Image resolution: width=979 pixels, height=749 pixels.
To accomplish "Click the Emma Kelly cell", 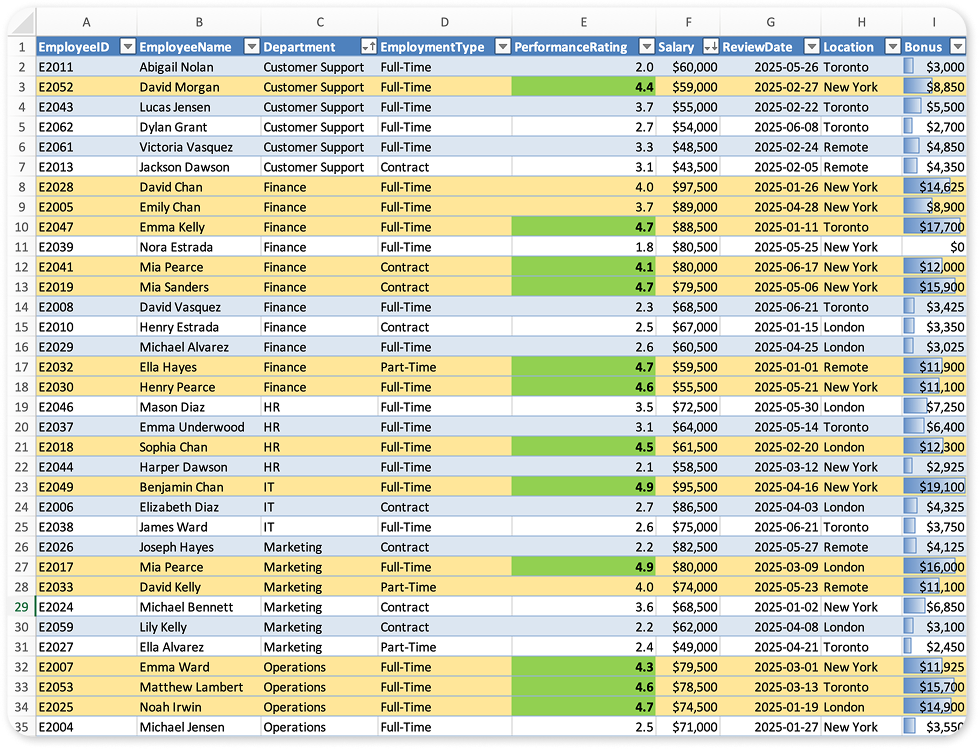I will [199, 227].
